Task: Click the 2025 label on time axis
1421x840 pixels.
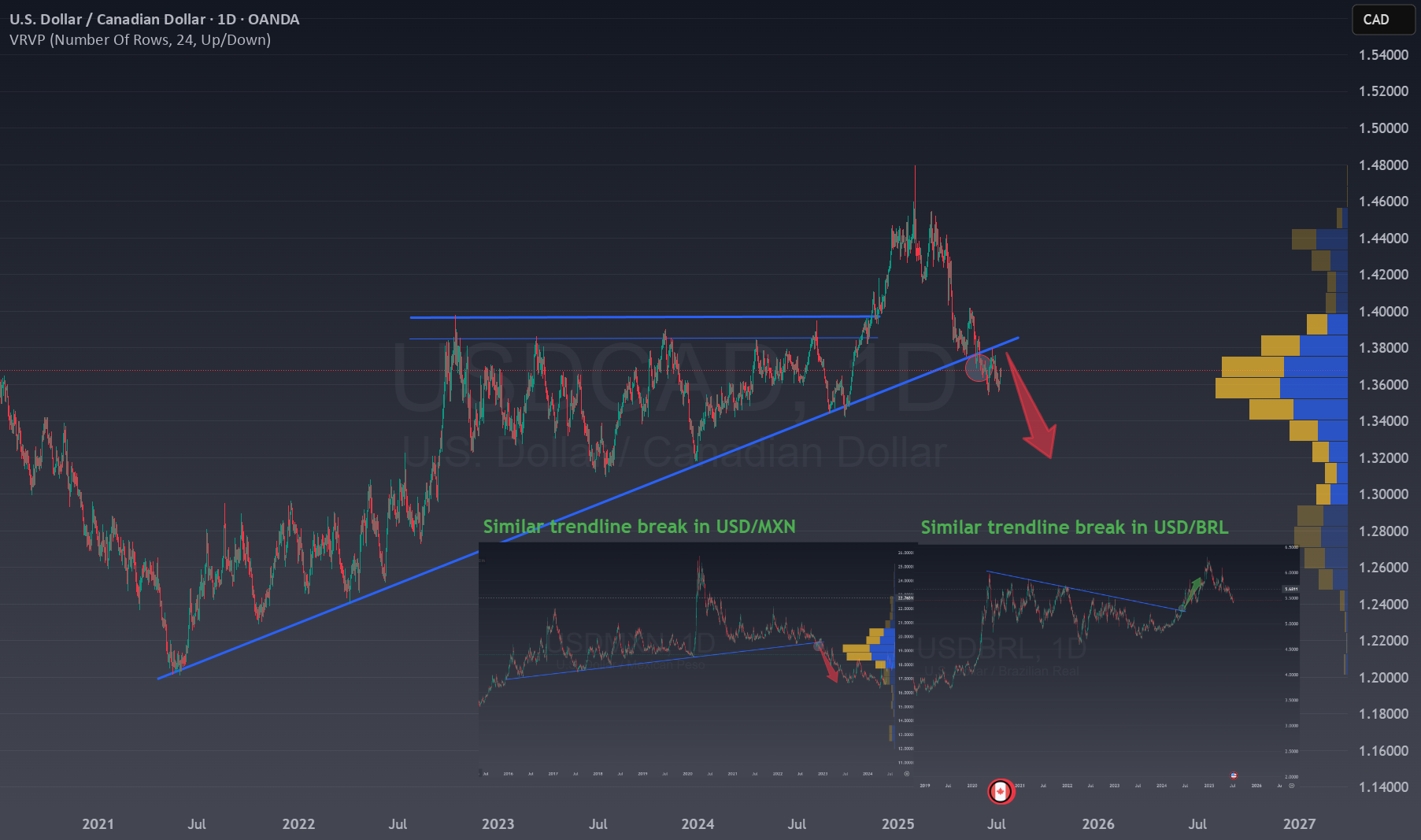Action: (898, 824)
